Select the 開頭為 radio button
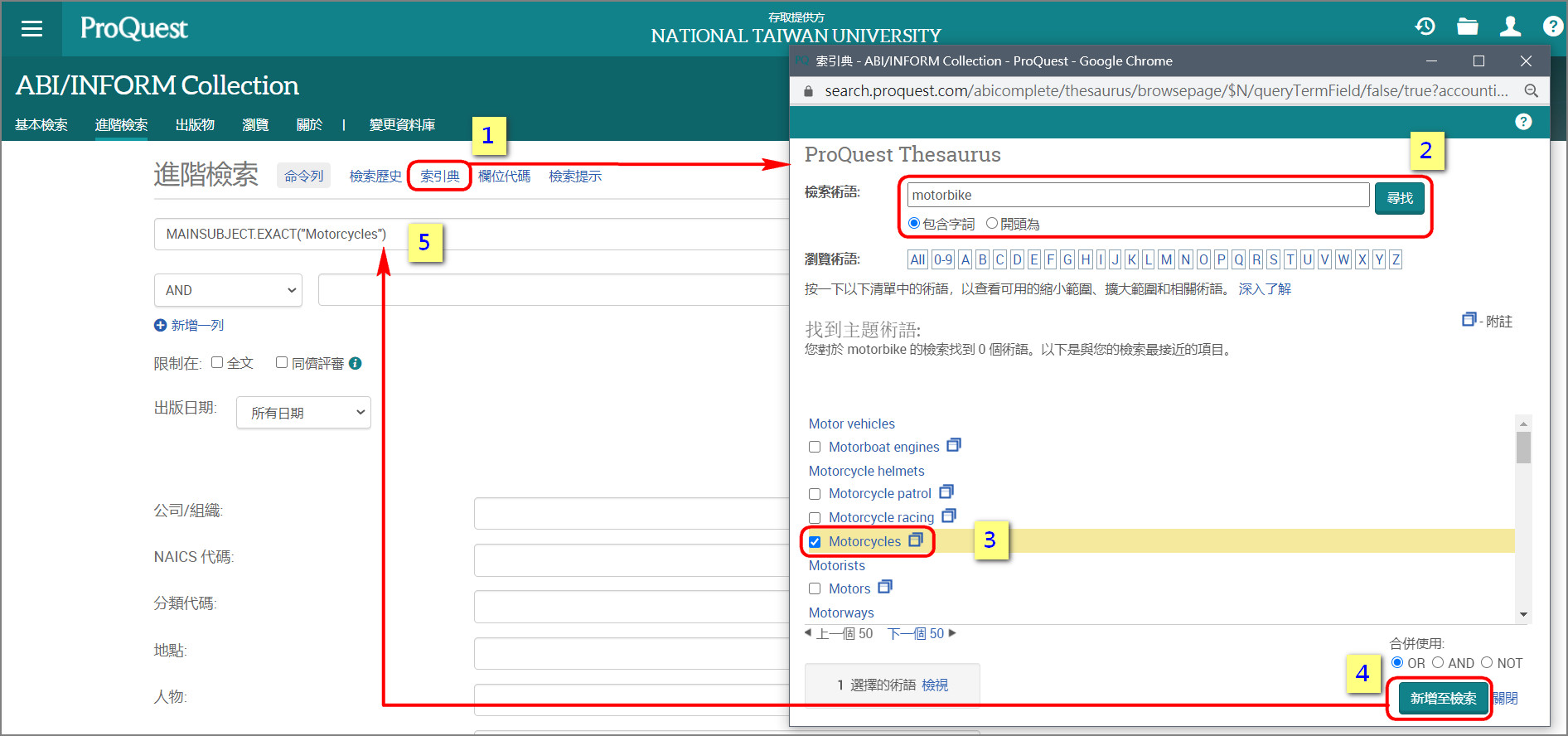 [992, 223]
